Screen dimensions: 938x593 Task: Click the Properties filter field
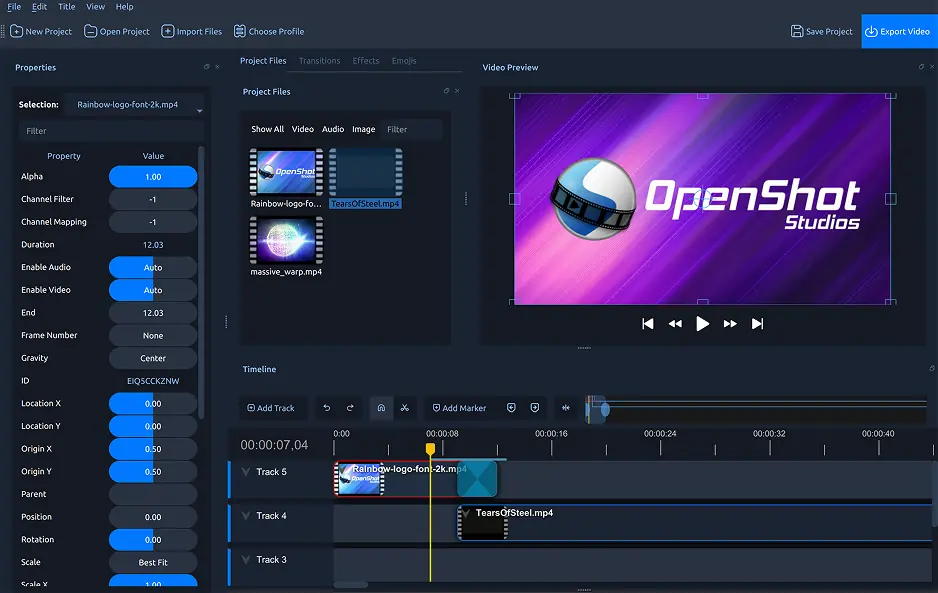(x=111, y=130)
